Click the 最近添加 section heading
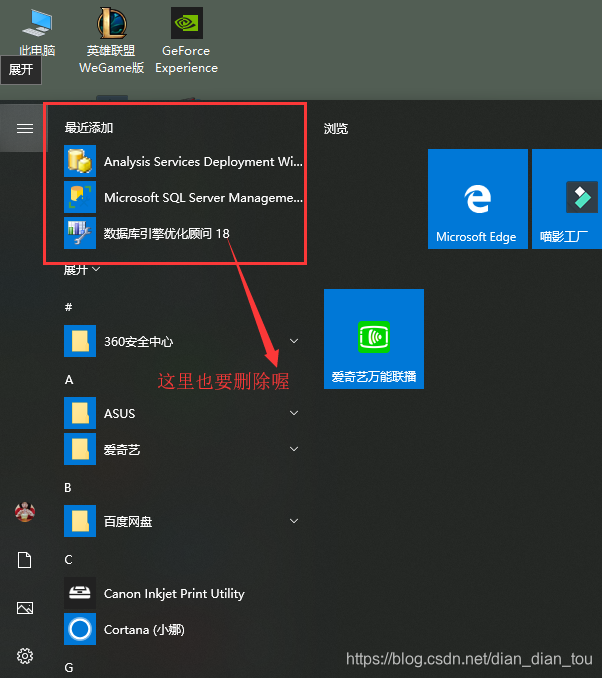 pyautogui.click(x=89, y=128)
